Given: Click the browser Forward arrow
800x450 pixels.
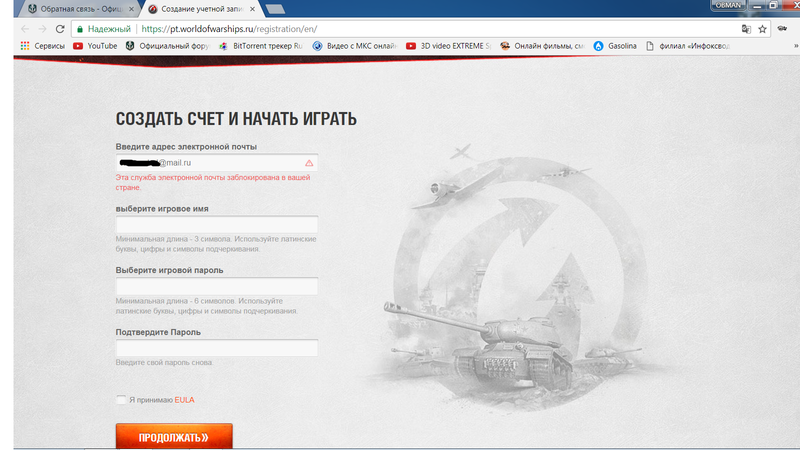Looking at the screenshot, I should pyautogui.click(x=42, y=29).
